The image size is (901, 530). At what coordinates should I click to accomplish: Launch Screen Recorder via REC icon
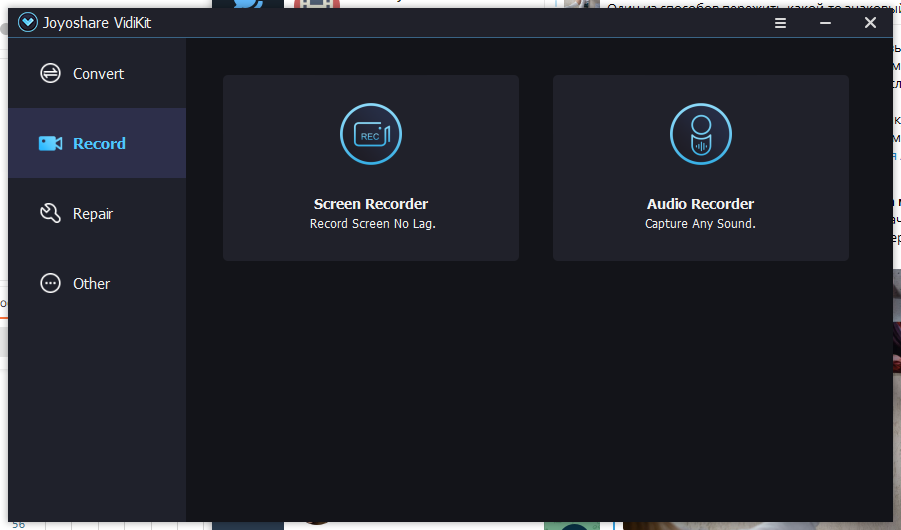(371, 134)
